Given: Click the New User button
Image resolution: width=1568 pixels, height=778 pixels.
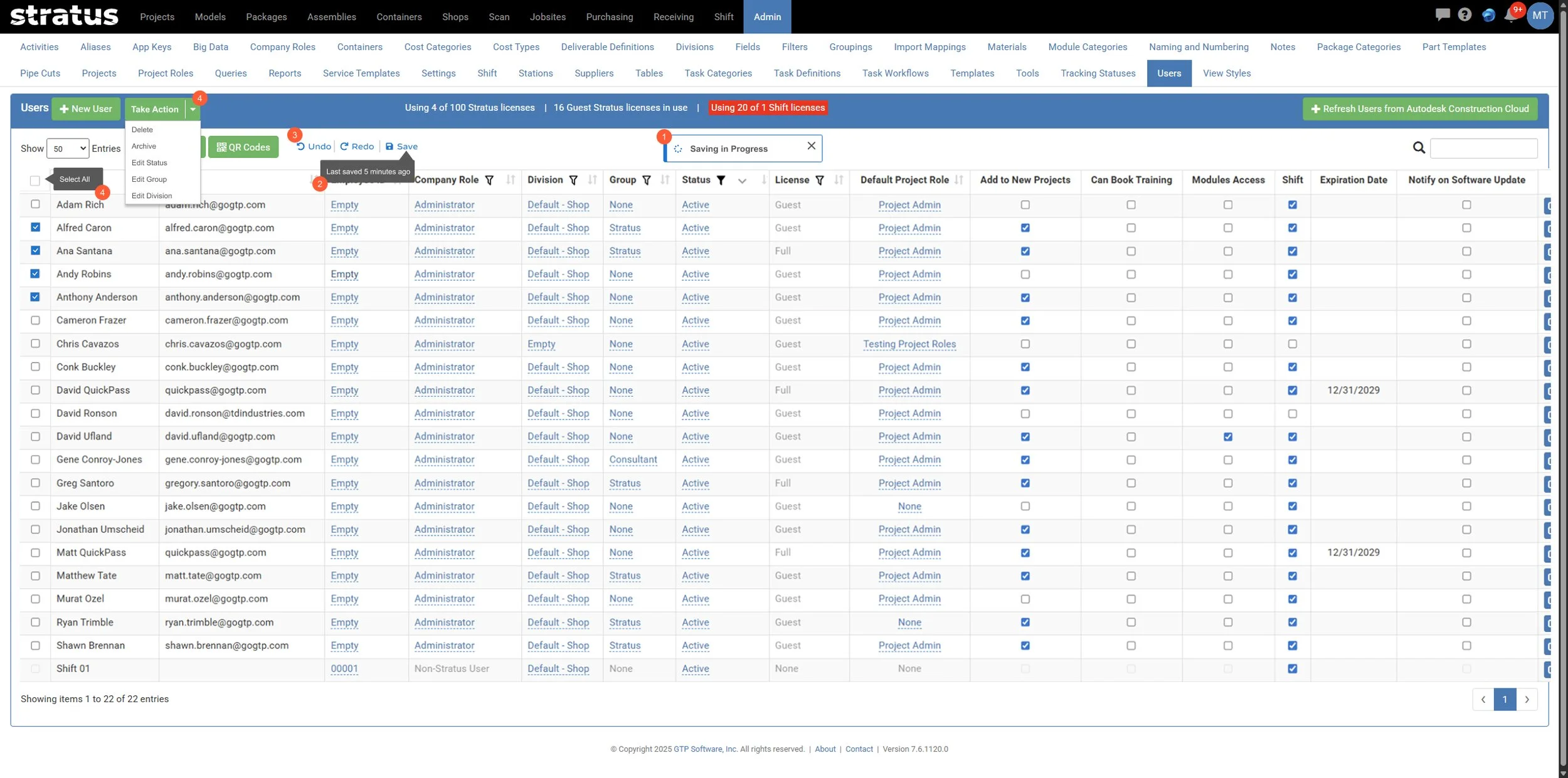Looking at the screenshot, I should point(86,109).
